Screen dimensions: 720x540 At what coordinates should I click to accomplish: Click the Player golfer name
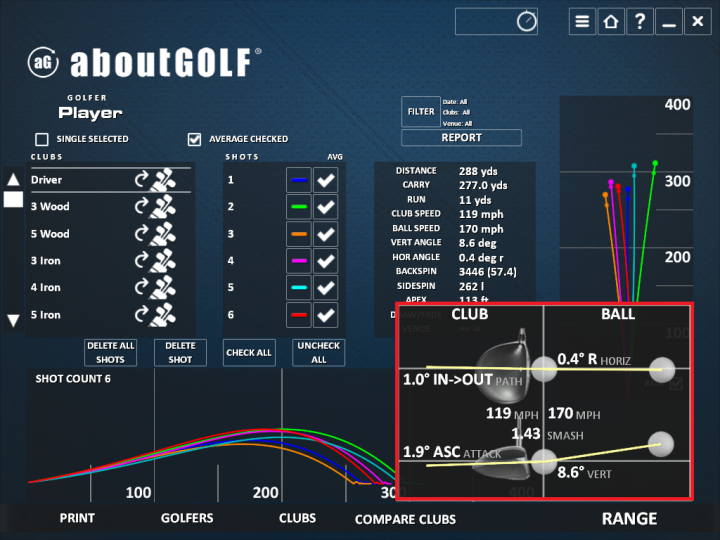(90, 113)
